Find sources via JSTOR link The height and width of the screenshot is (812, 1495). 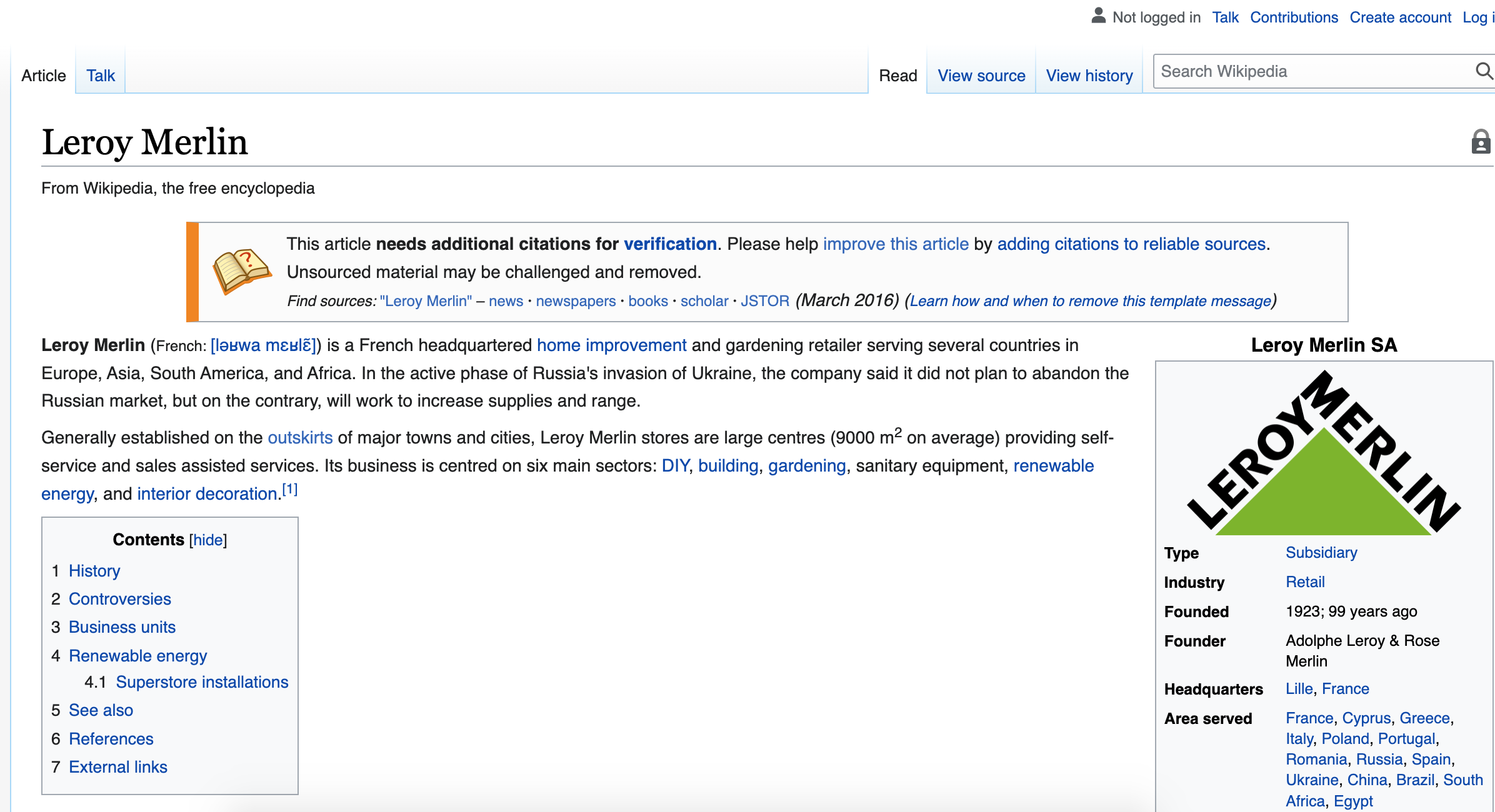coord(765,301)
